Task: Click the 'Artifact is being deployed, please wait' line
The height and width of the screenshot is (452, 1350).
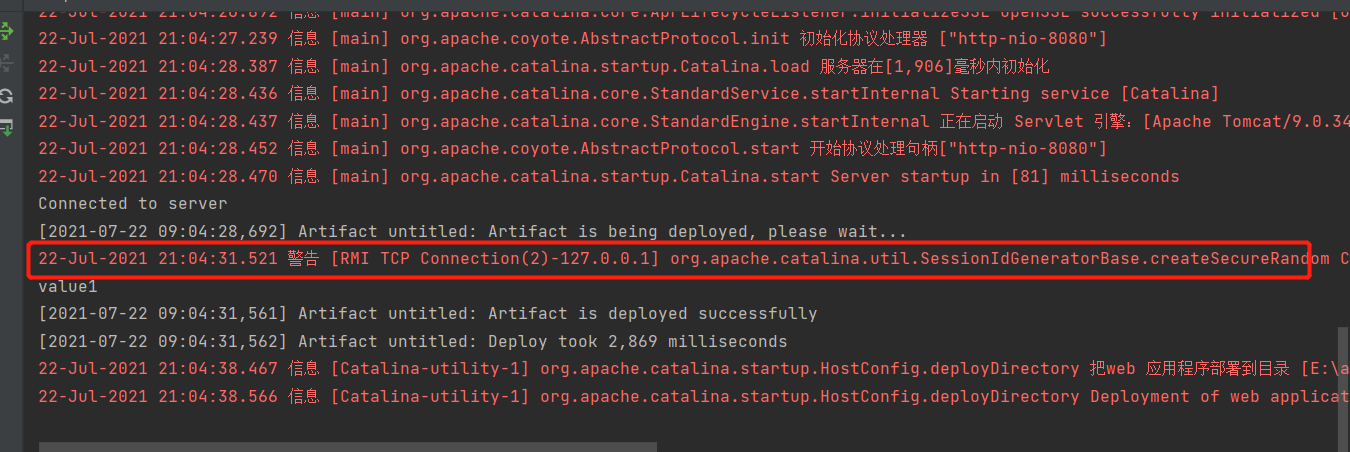Action: coord(472,232)
